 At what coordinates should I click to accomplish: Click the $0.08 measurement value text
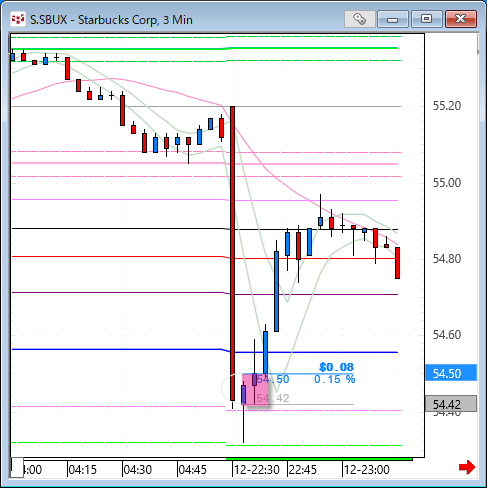336,367
